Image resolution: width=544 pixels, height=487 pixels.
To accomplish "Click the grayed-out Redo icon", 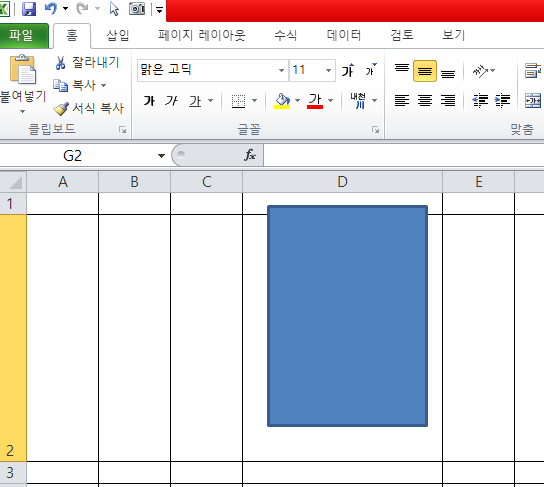I will coord(82,9).
